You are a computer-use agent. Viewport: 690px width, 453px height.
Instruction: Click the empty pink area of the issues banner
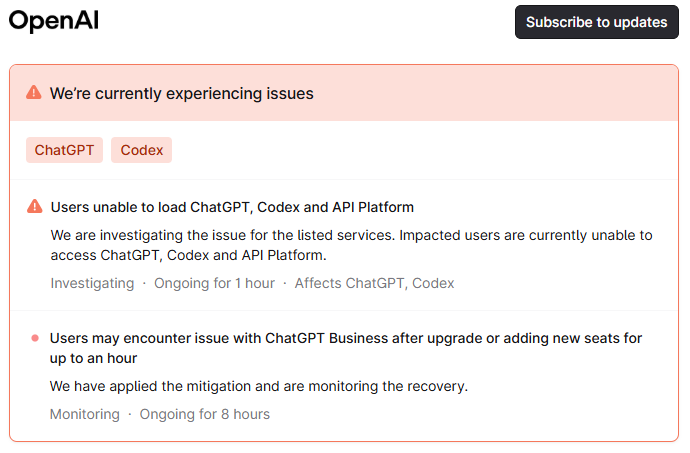click(x=500, y=93)
